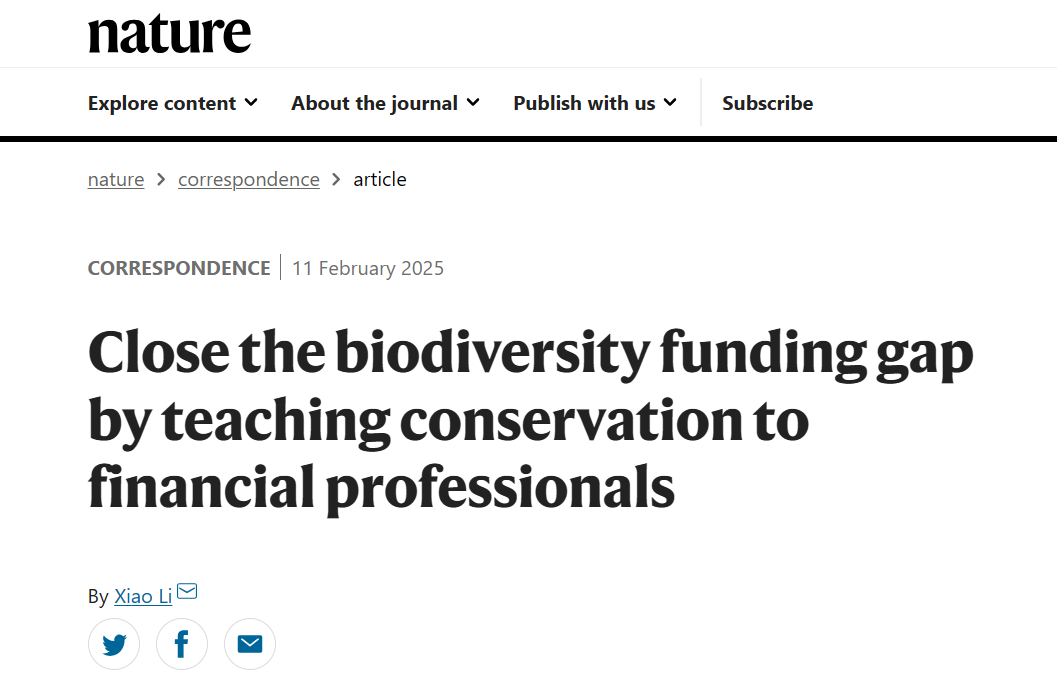The height and width of the screenshot is (697, 1057).
Task: Open the About the journal menu label
Action: coord(374,103)
